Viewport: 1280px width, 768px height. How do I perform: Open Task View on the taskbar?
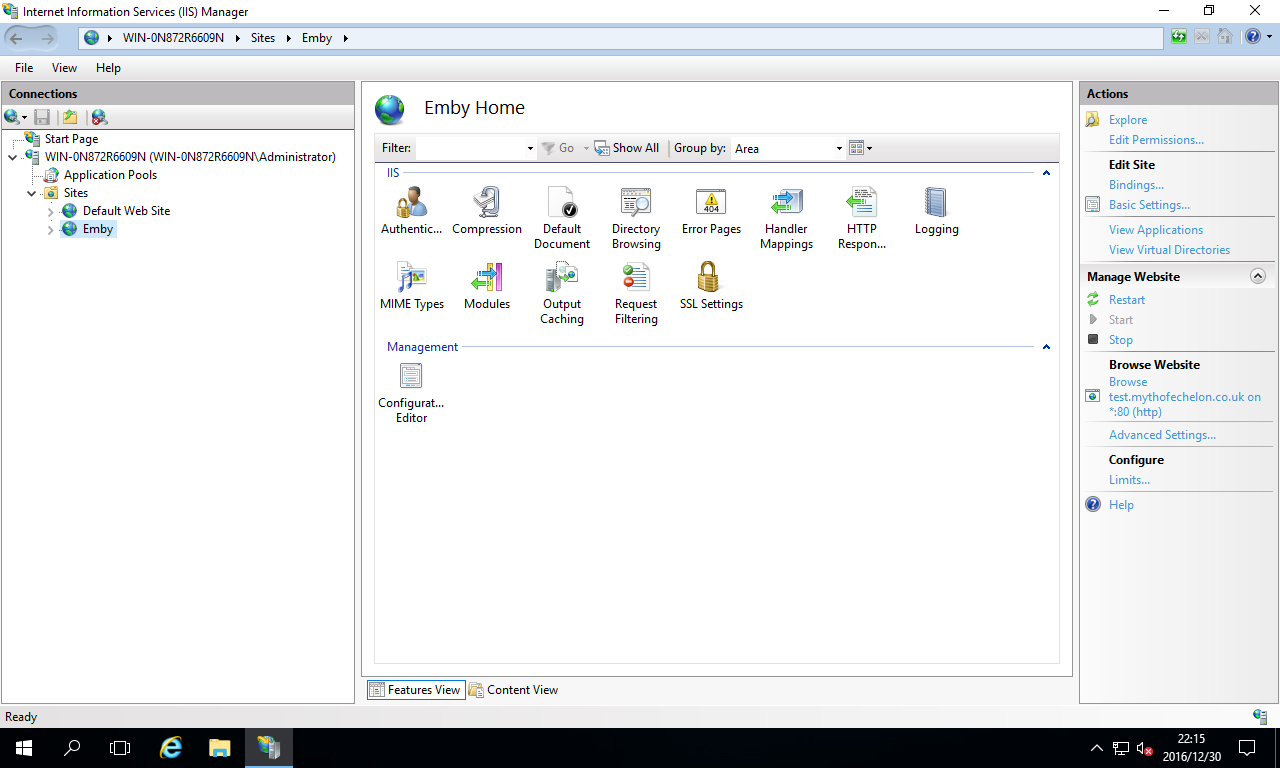[x=120, y=748]
